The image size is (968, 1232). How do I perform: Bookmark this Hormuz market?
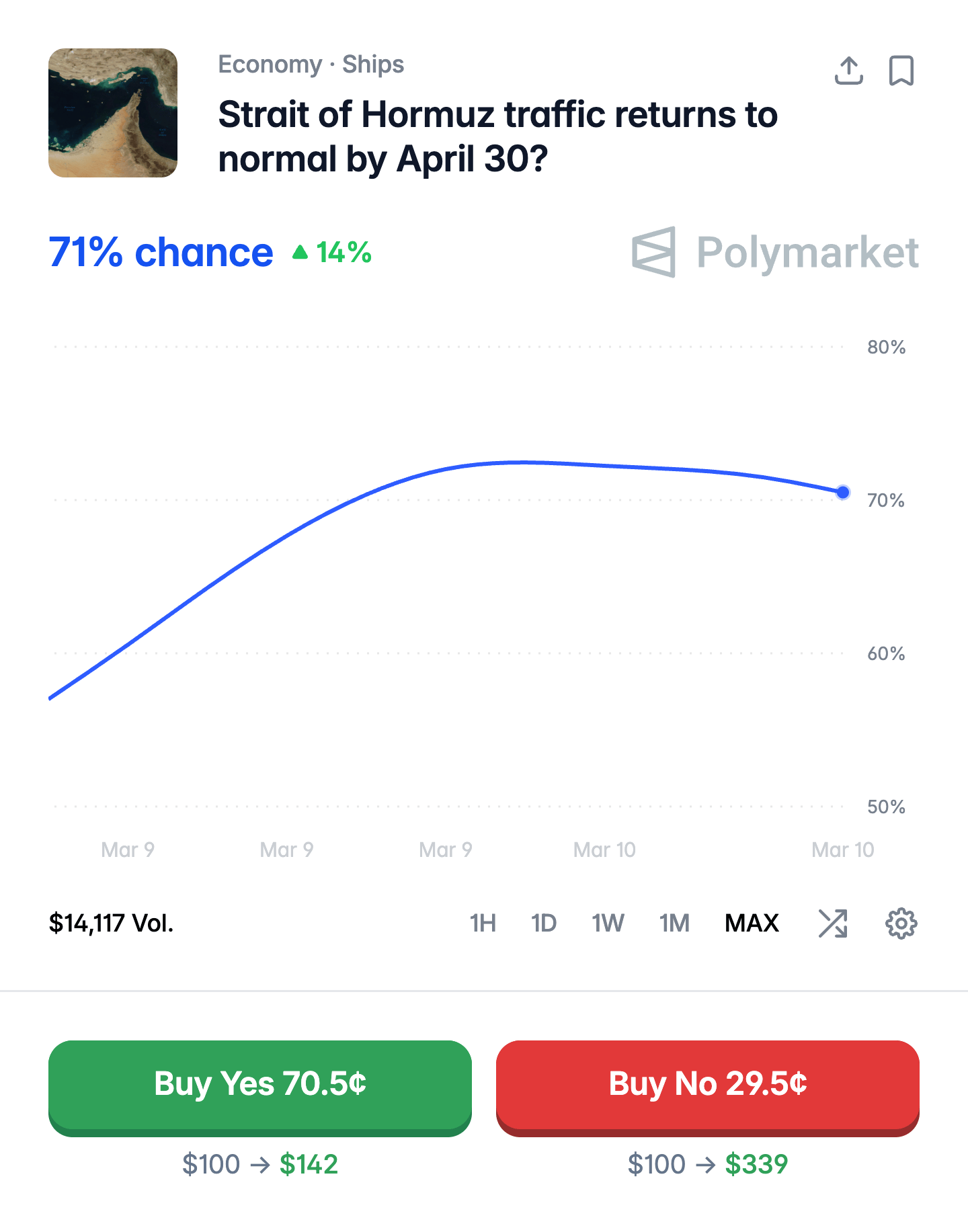tap(901, 71)
